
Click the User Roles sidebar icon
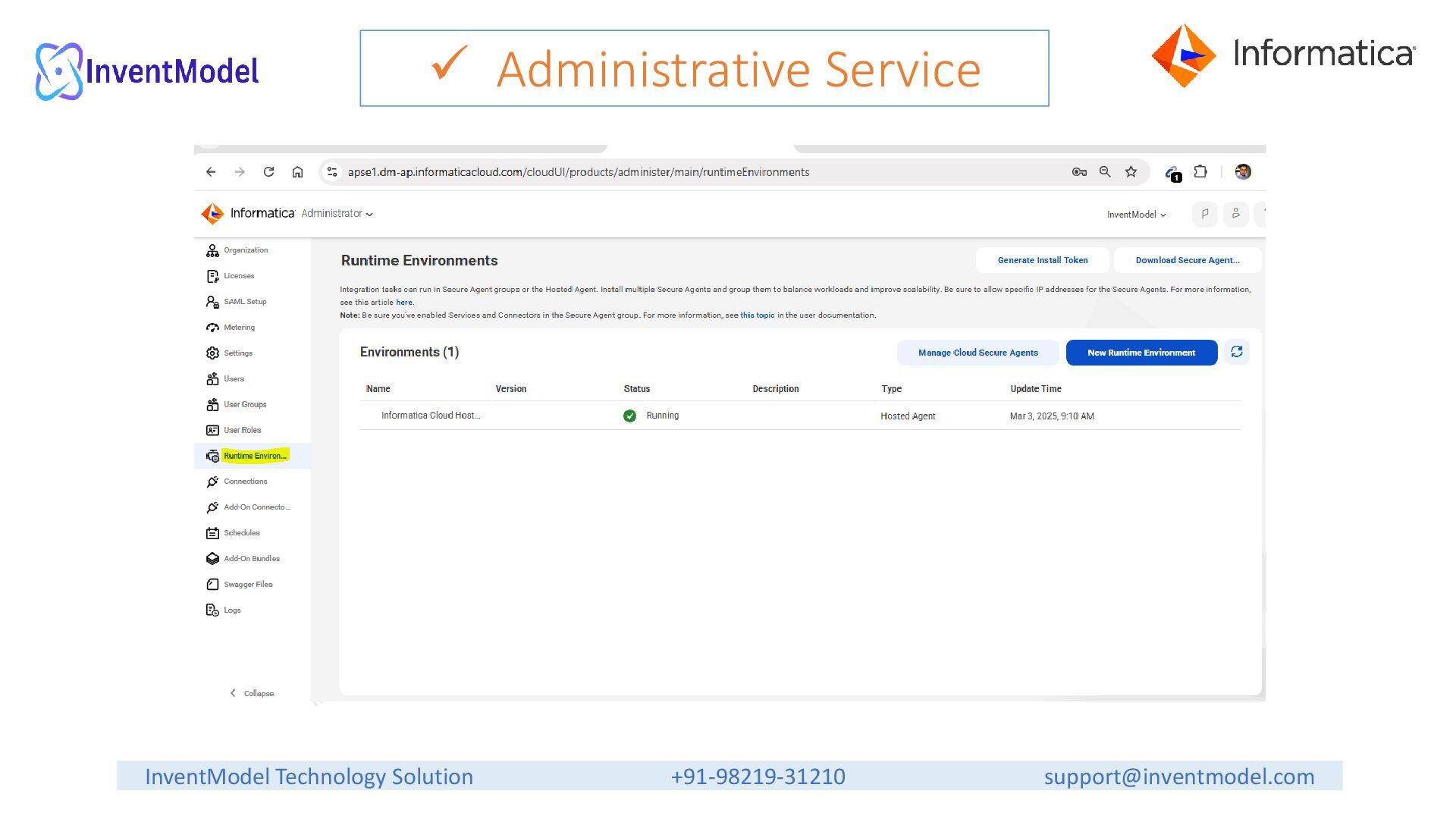coord(212,431)
